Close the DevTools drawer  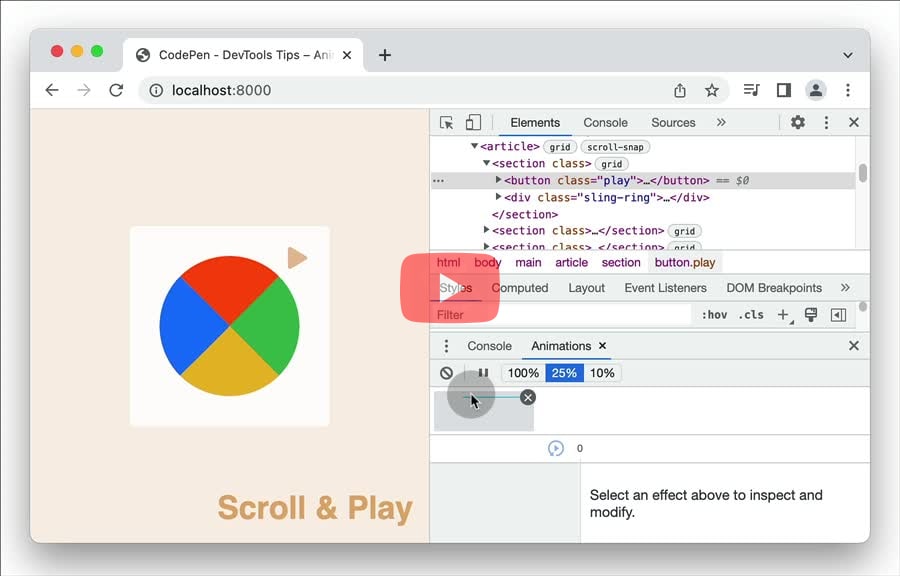pos(854,345)
